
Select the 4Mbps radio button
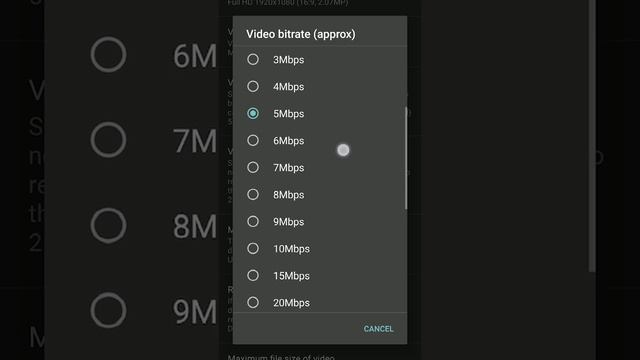click(x=253, y=87)
